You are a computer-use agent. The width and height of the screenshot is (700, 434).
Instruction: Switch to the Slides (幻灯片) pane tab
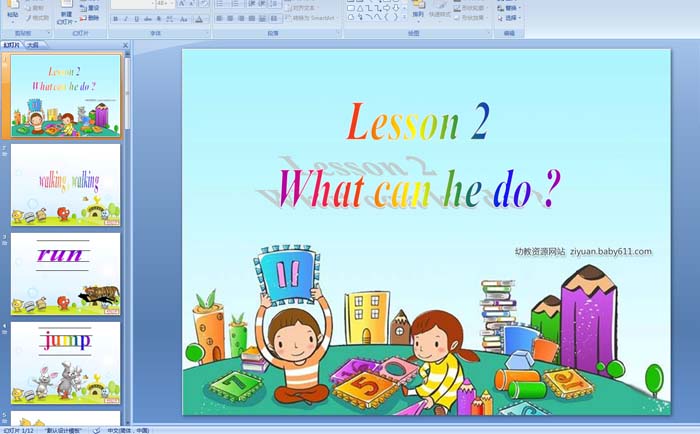(12, 45)
